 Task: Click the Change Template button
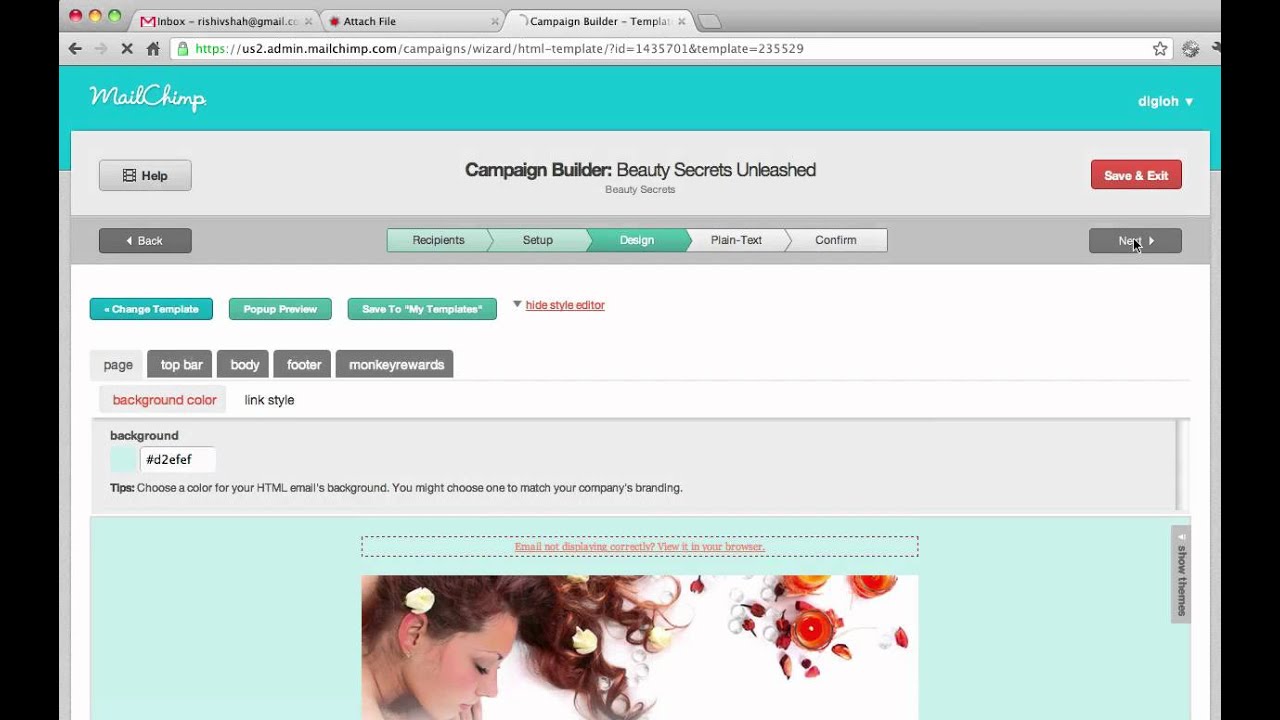(151, 309)
